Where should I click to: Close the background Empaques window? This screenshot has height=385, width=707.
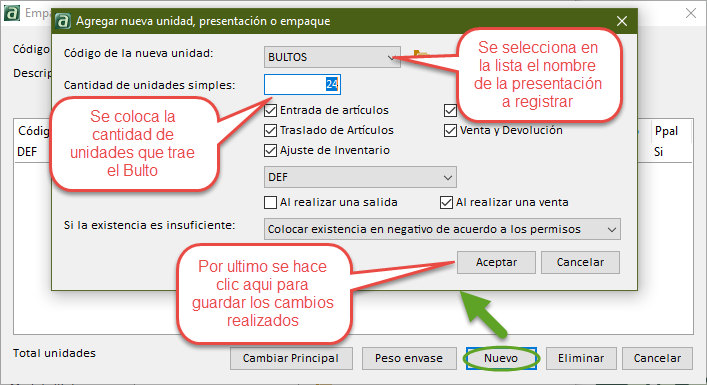point(691,13)
